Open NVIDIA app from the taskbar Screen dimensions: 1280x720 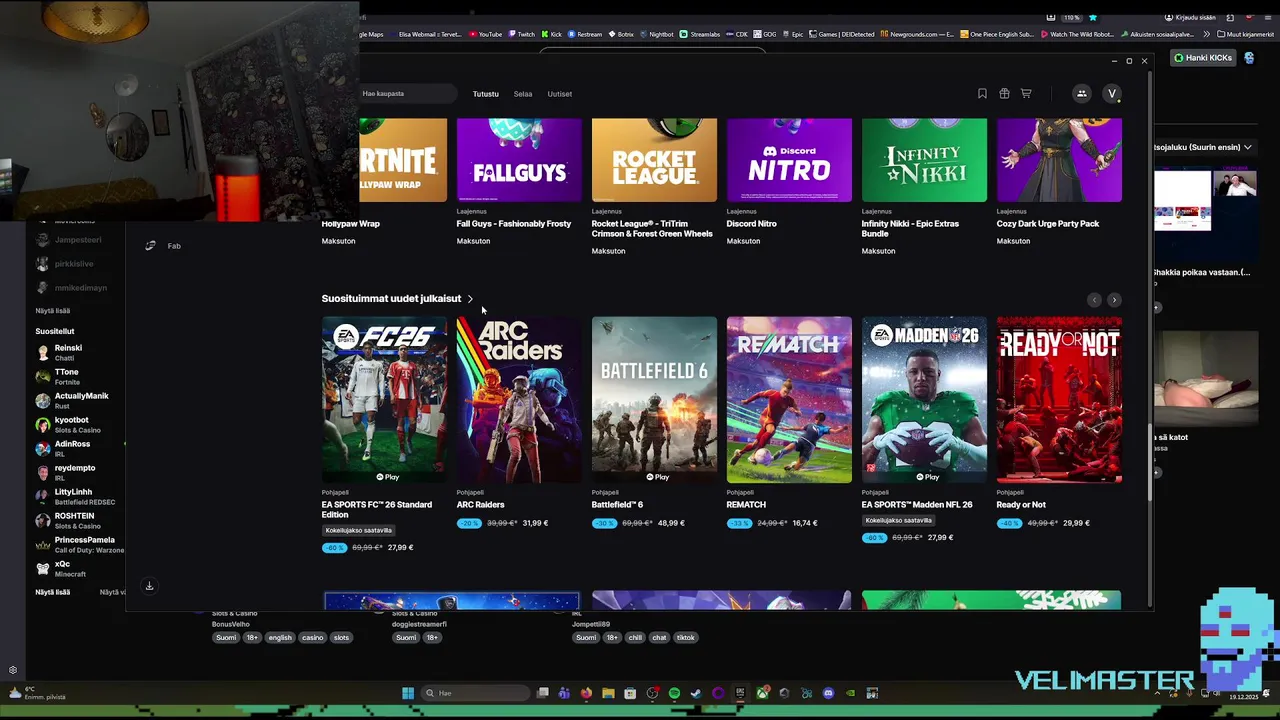(850, 693)
